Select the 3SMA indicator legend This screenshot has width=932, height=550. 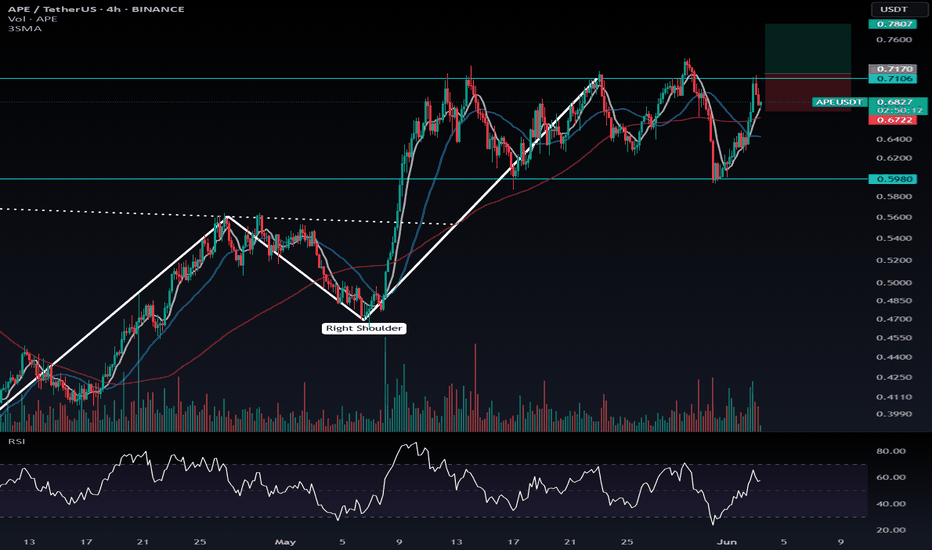point(25,28)
